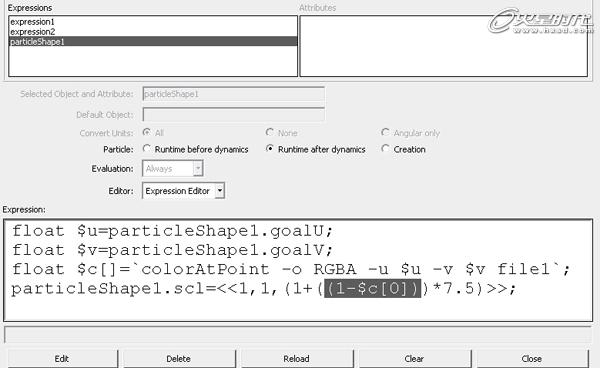Screen dimensions: 600x368
Task: Select the Angular only radio button
Action: 385,132
